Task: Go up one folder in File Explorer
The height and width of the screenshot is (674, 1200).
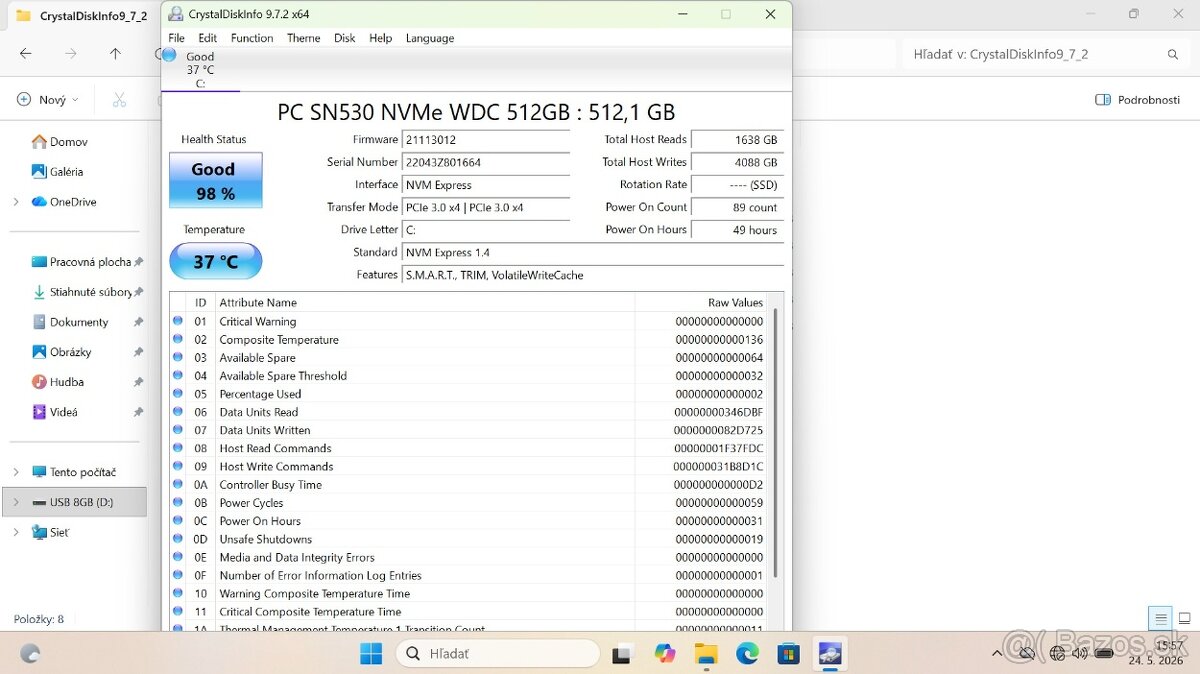Action: [x=115, y=54]
